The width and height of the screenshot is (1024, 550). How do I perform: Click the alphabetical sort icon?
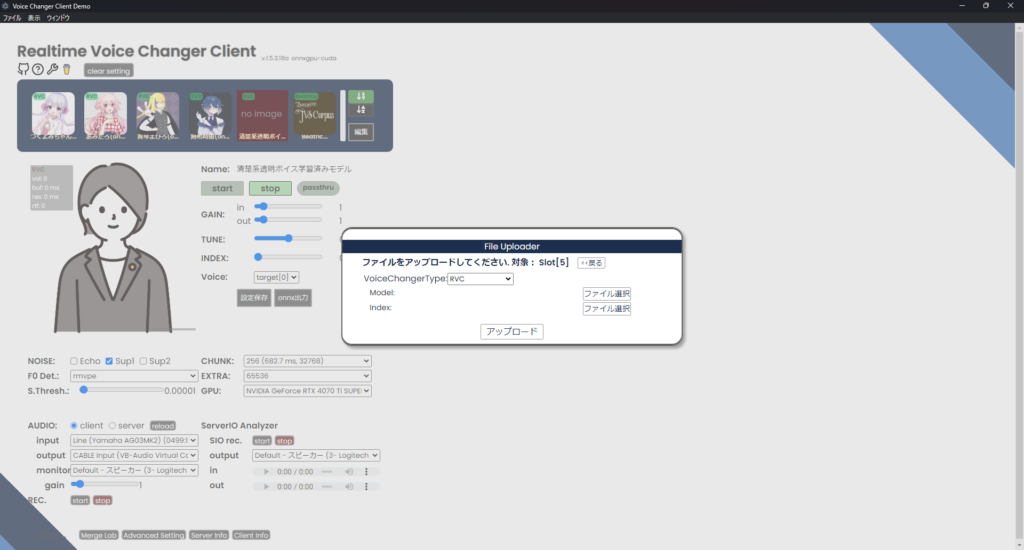tap(360, 110)
